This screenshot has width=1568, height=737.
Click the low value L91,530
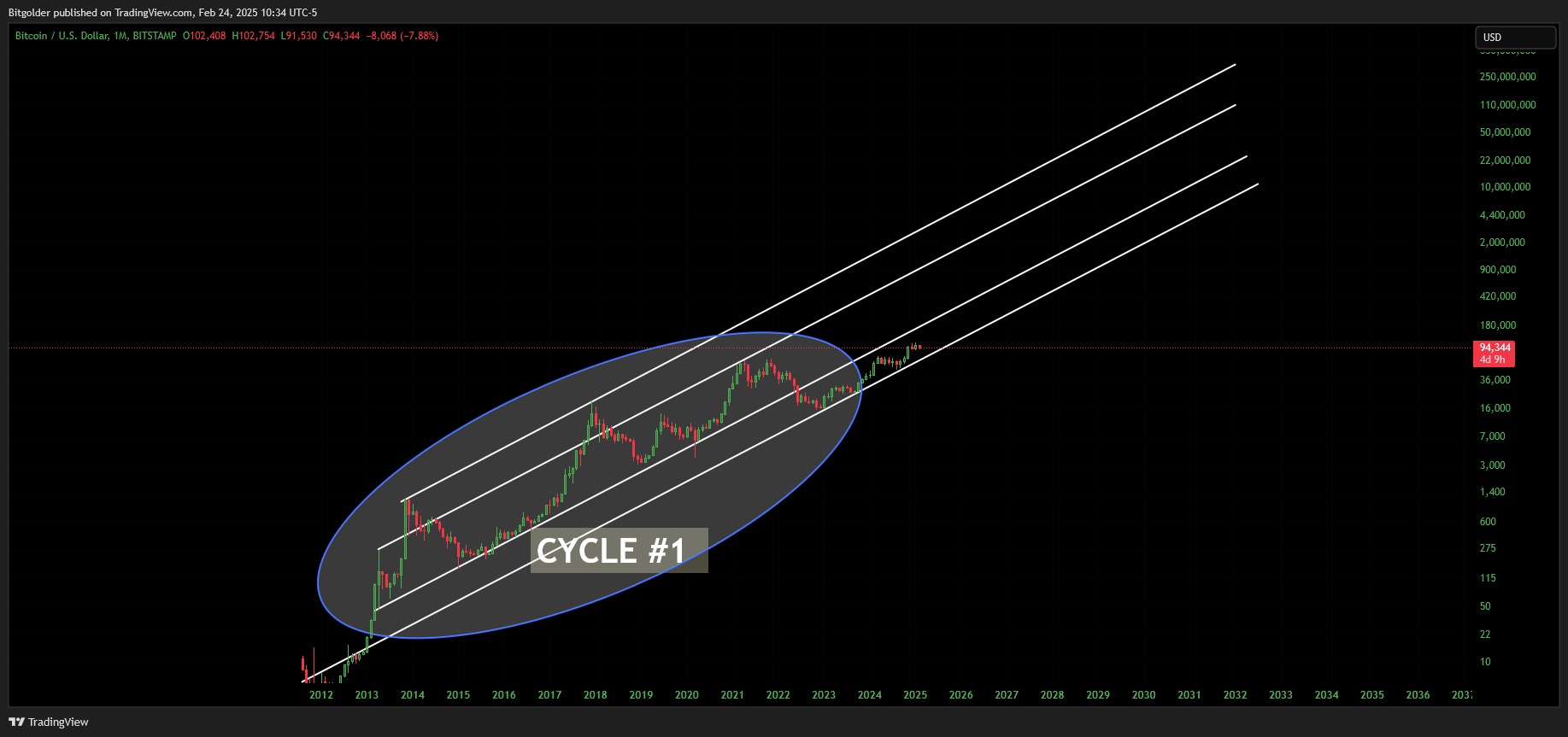[299, 36]
